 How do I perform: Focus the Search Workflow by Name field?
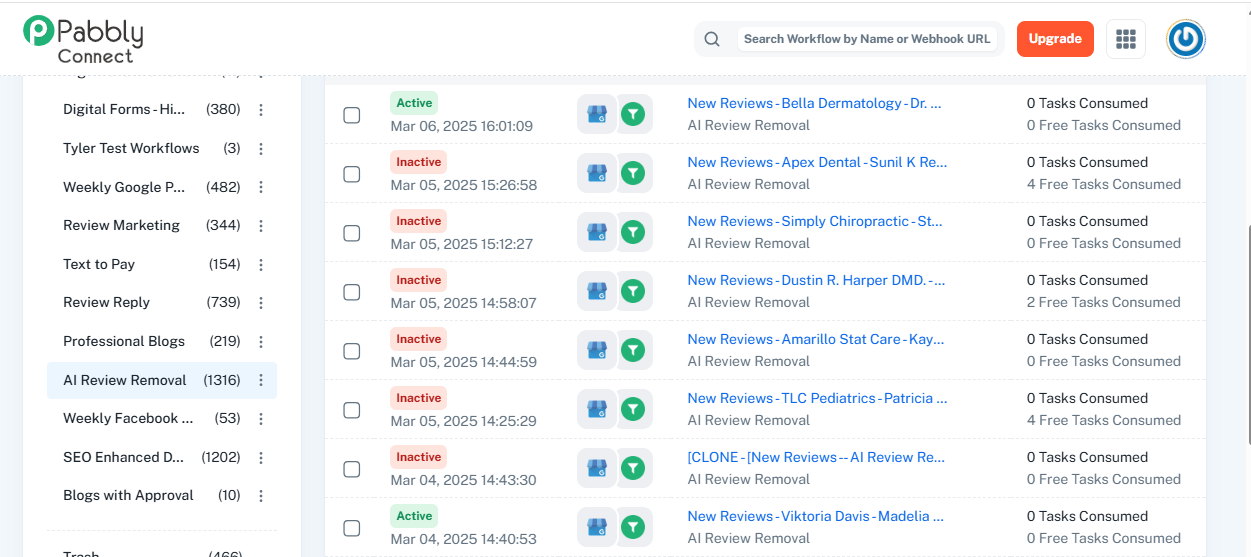(867, 39)
